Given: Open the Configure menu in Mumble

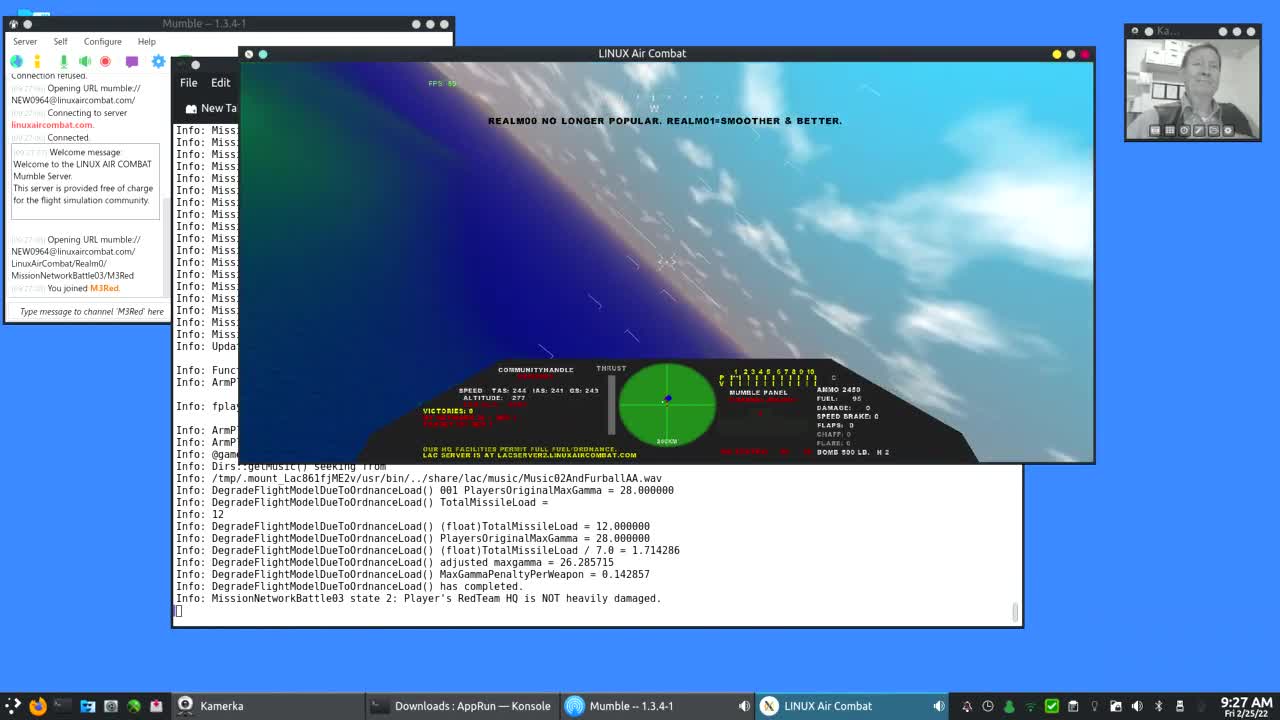Looking at the screenshot, I should 102,41.
